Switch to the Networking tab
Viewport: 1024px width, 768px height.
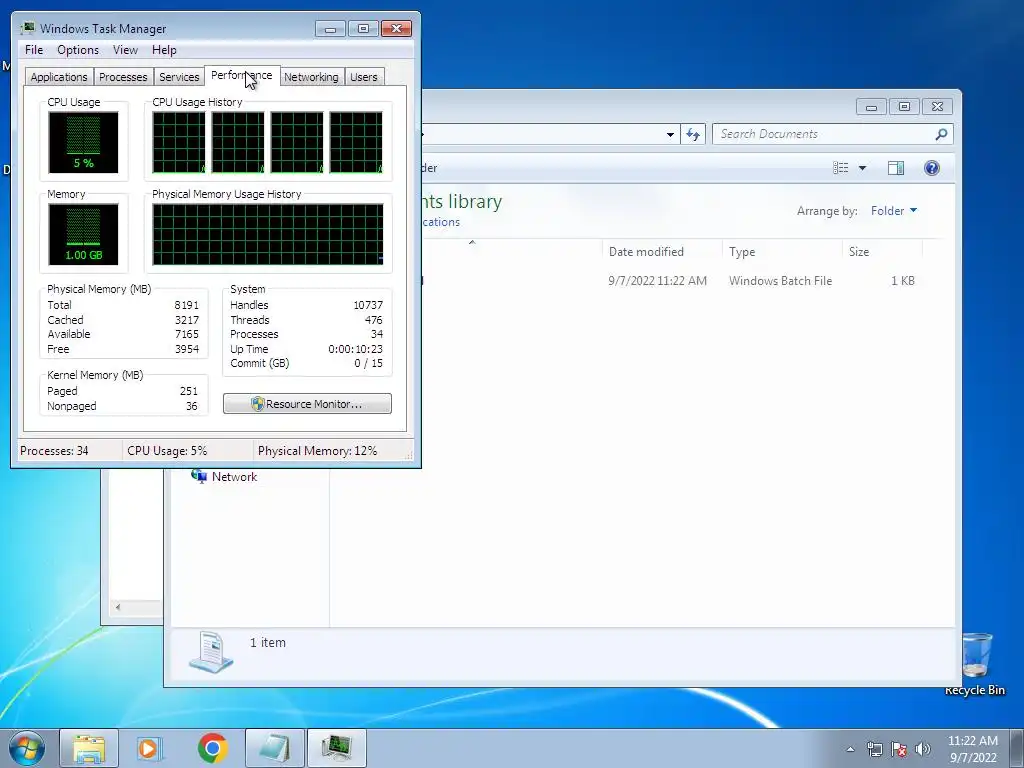click(311, 77)
